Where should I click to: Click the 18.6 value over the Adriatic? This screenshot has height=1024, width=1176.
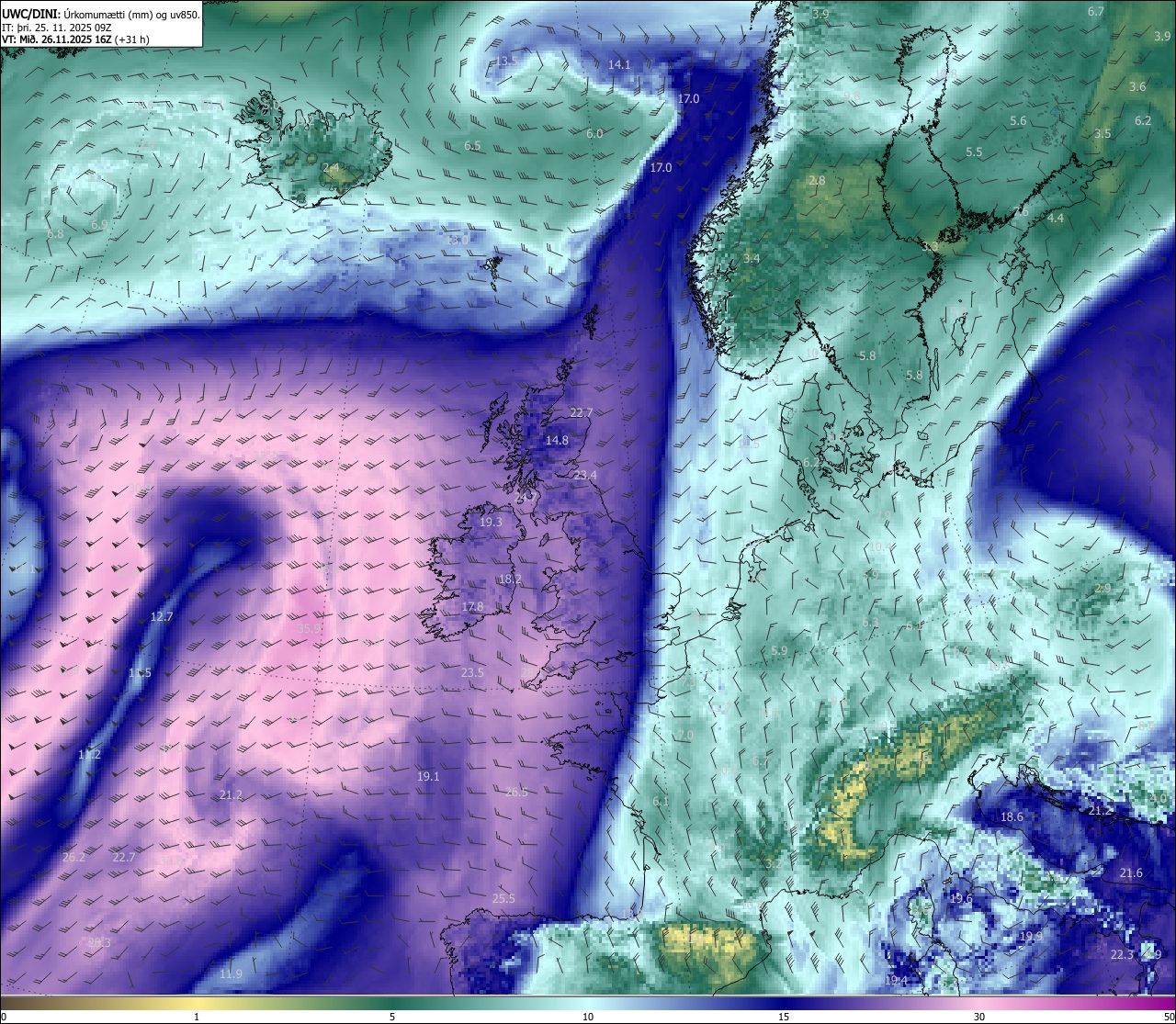(1012, 816)
